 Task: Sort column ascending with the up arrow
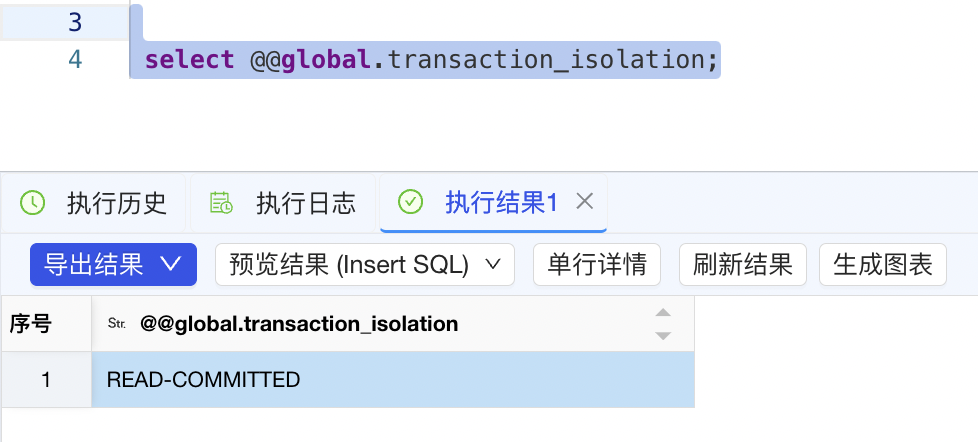tap(662, 313)
